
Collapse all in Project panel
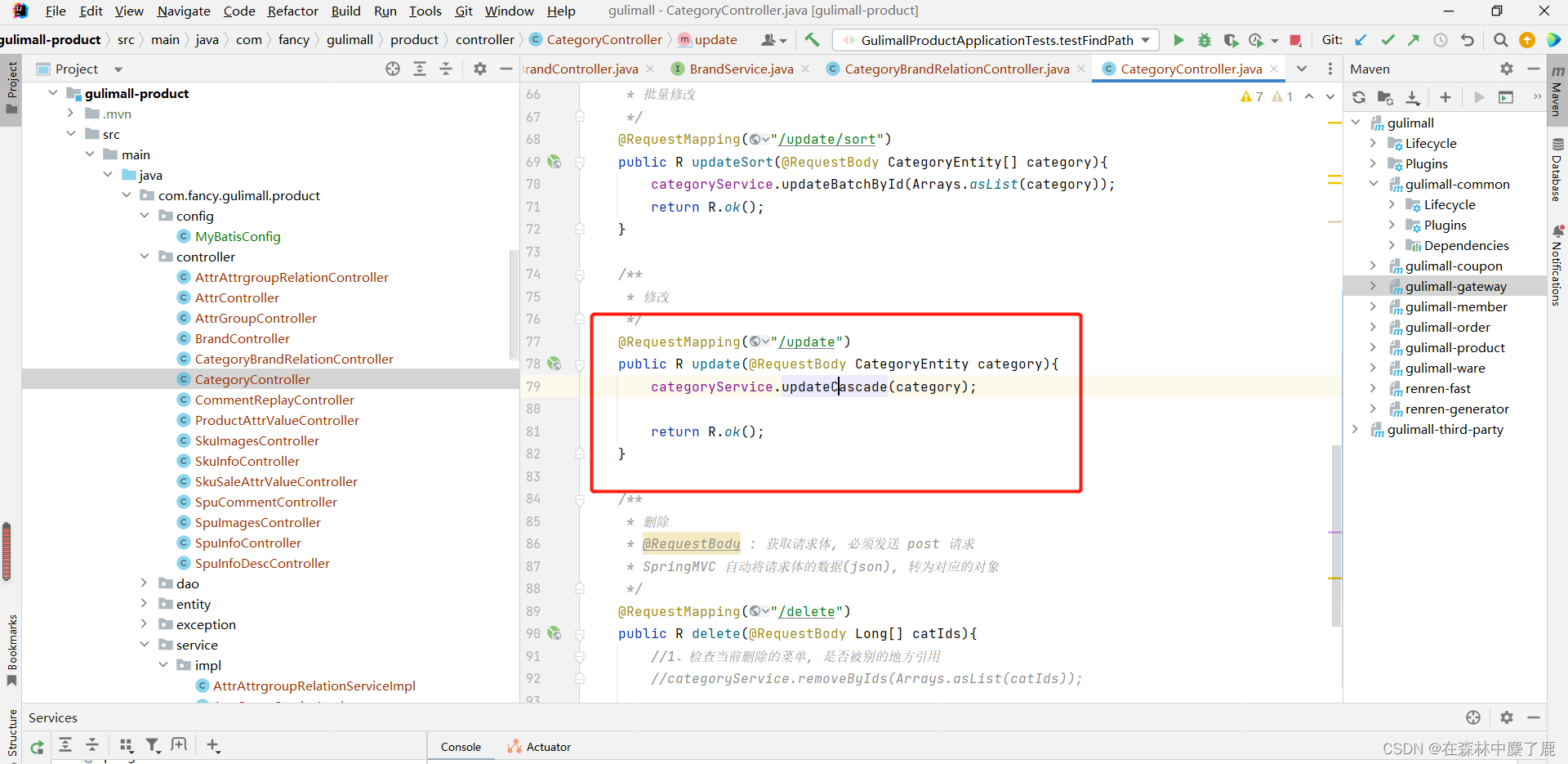pyautogui.click(x=446, y=69)
